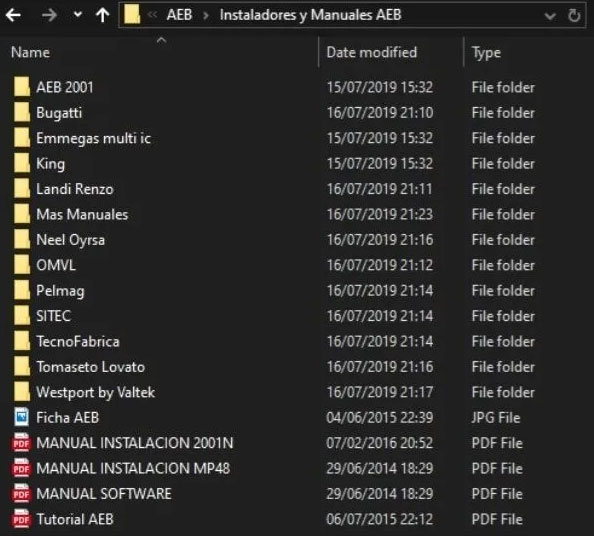Click the date '16/07/2019 21:12'
The height and width of the screenshot is (536, 594).
[x=380, y=265]
